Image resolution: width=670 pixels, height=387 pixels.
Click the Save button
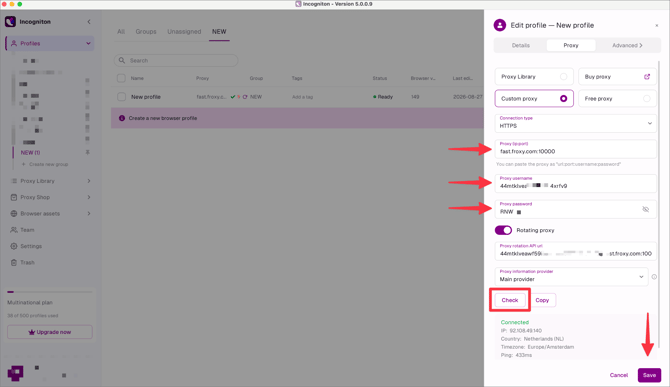click(x=649, y=375)
